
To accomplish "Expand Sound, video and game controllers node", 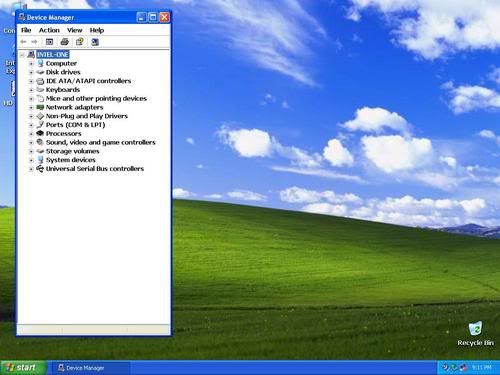I will (x=31, y=142).
